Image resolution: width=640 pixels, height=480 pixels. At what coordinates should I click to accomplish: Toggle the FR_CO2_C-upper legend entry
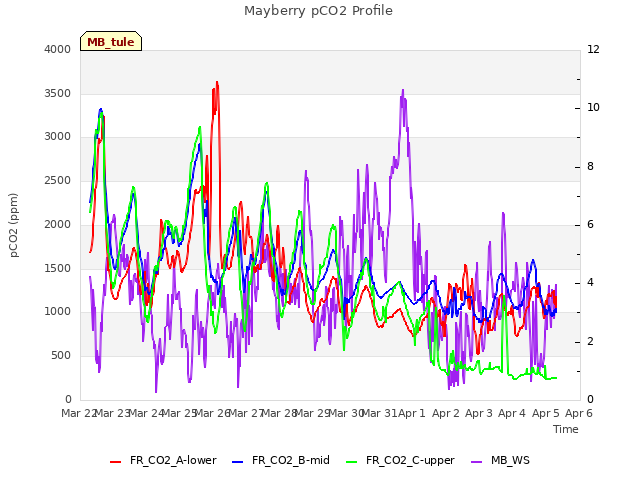(x=400, y=460)
